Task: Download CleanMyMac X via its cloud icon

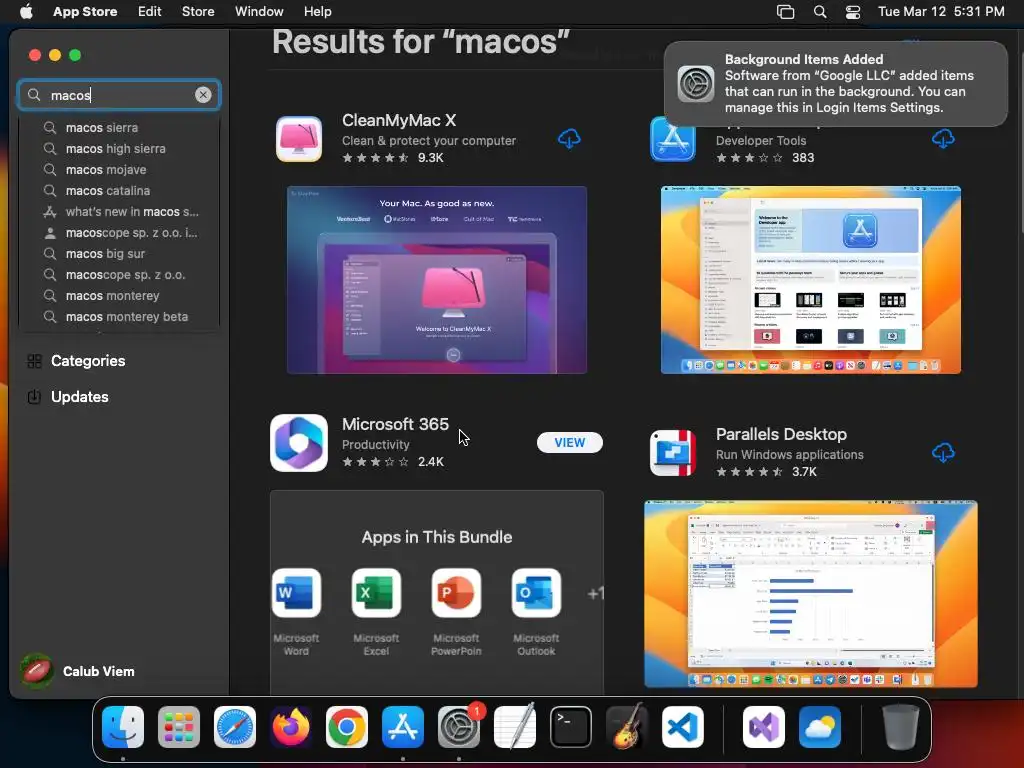Action: click(x=569, y=138)
